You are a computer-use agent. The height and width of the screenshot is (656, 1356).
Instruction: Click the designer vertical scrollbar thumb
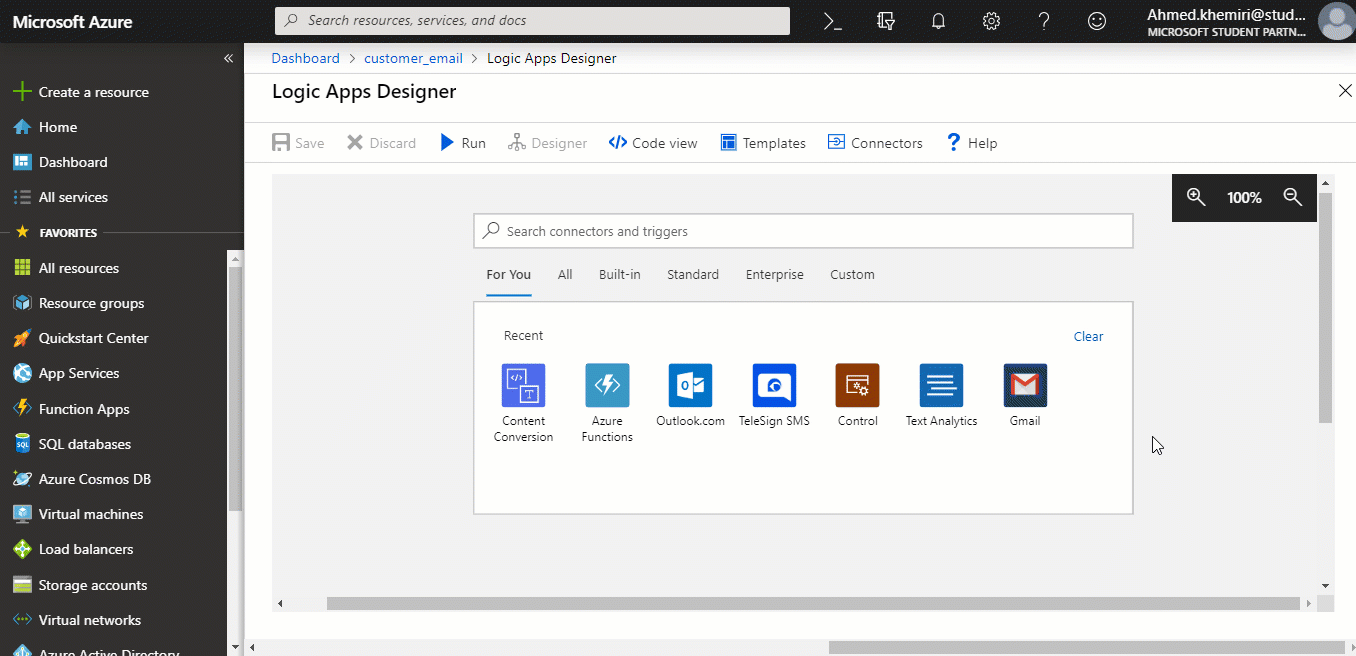coord(1325,307)
